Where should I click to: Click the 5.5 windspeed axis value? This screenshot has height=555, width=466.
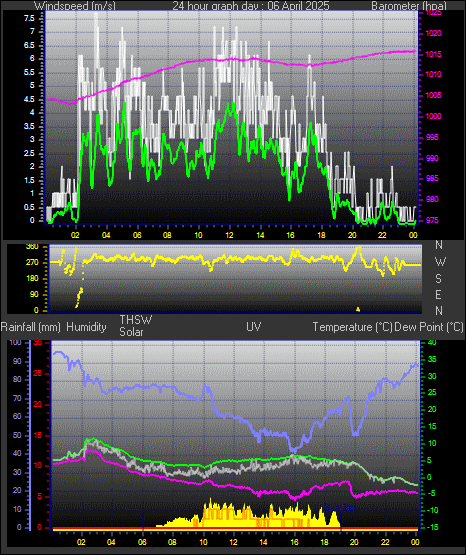29,72
